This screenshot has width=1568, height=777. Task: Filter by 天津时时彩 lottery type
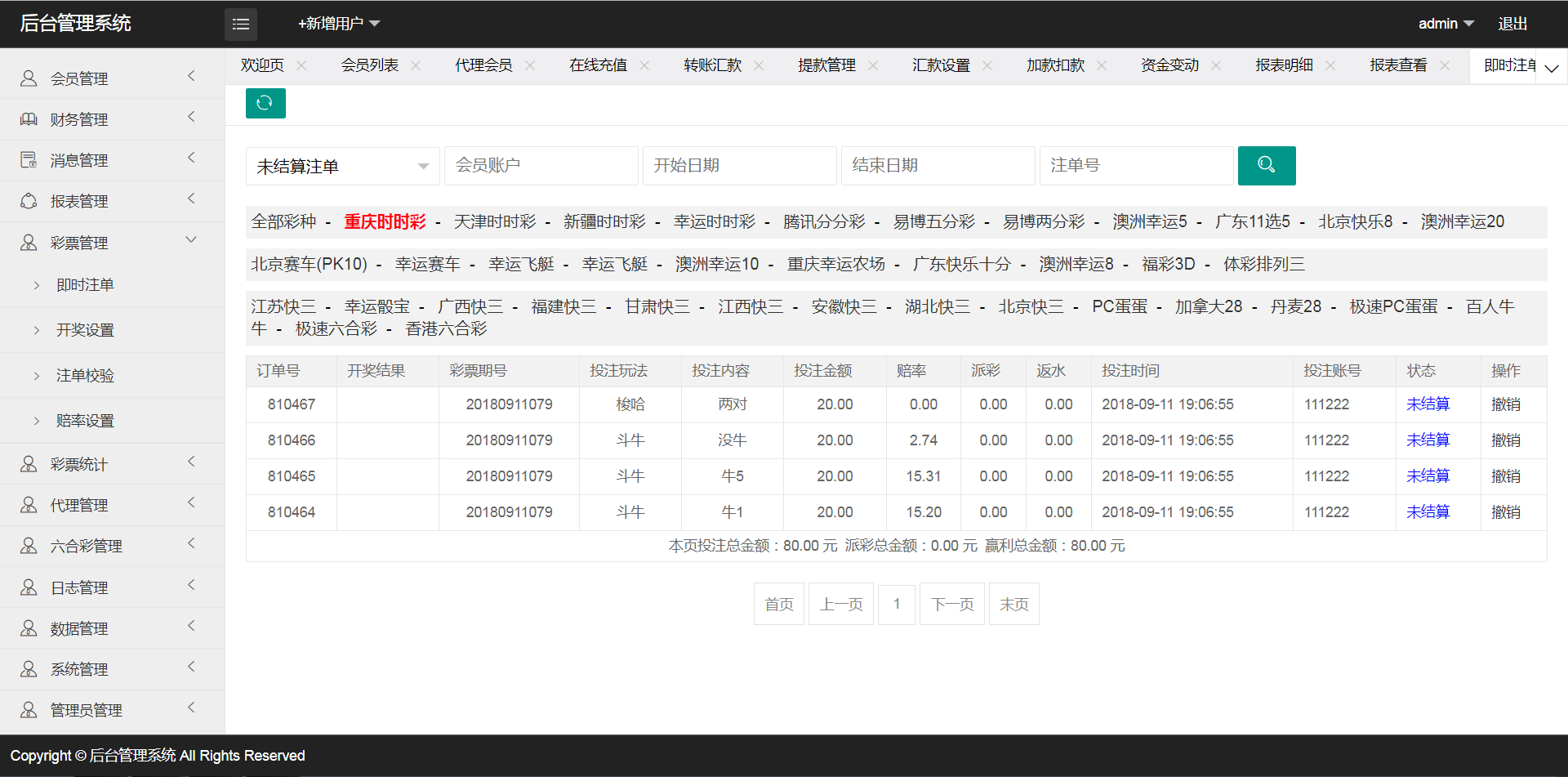494,221
